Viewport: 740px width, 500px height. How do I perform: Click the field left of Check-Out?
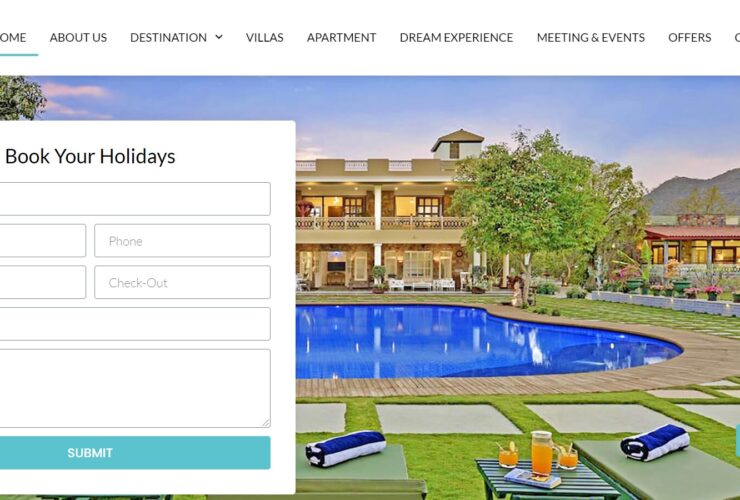click(x=43, y=282)
